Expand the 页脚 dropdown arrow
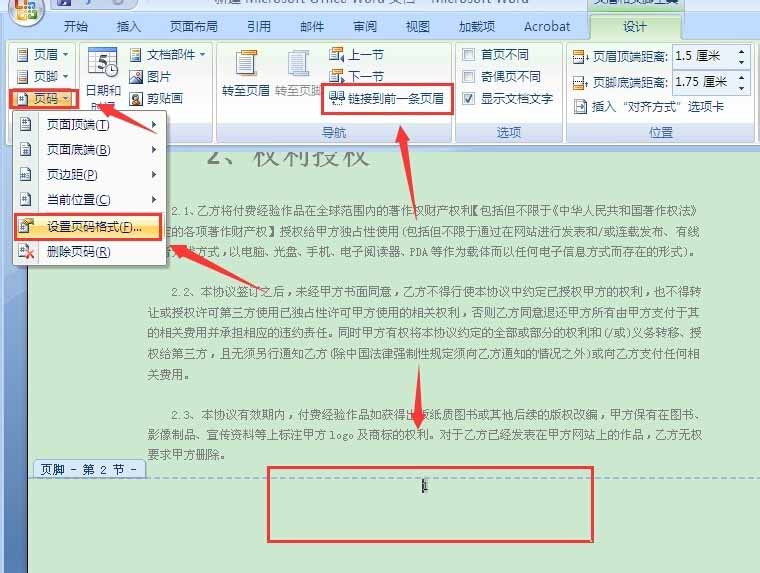This screenshot has height=573, width=760. pyautogui.click(x=65, y=77)
